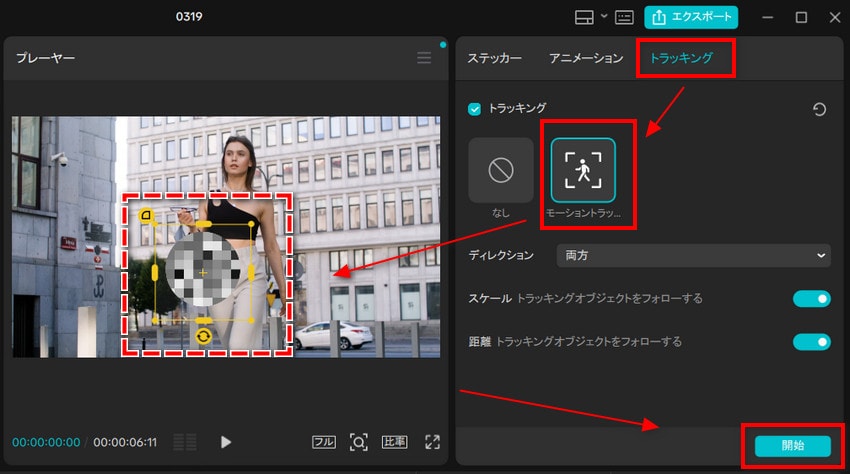
Task: Click the 比率 aspect ratio button
Action: point(394,442)
